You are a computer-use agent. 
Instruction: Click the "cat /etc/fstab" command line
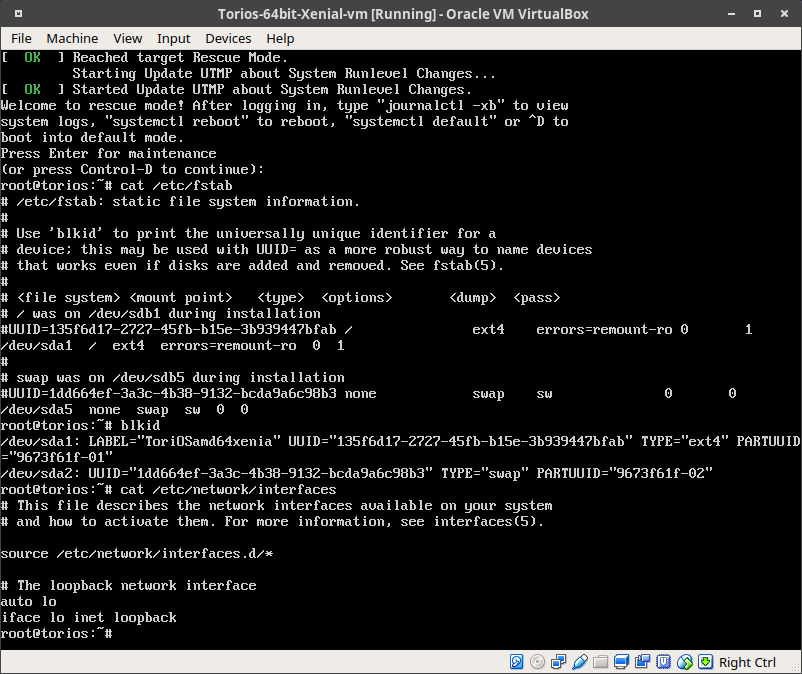pos(117,186)
